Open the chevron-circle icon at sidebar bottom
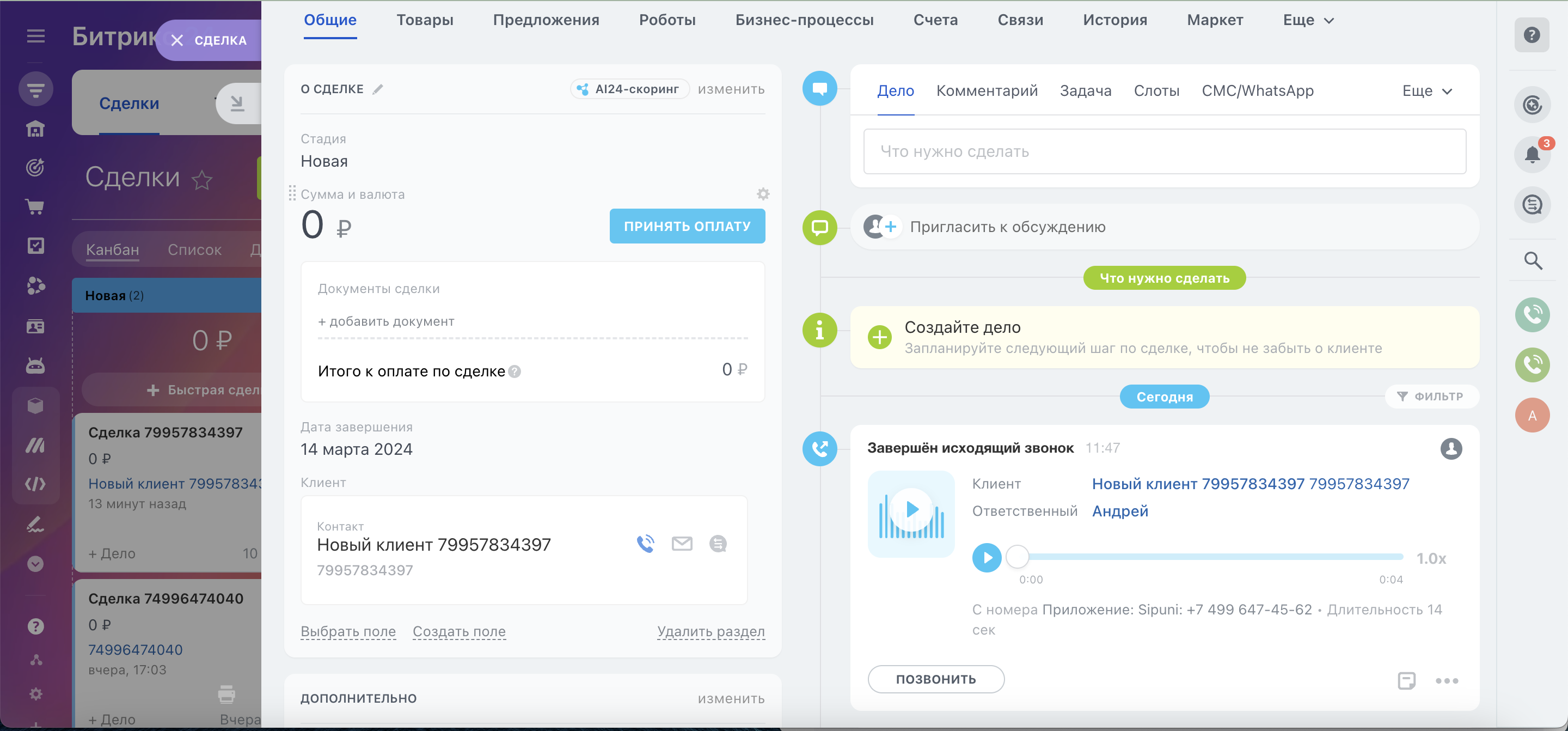Screen dimensions: 1568x731 click(36, 563)
